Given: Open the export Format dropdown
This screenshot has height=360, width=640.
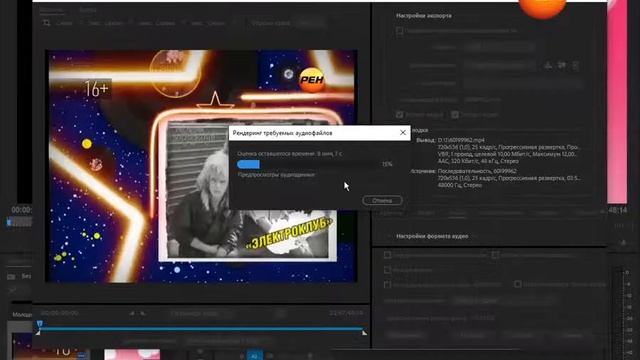Looking at the screenshot, I should click(x=500, y=47).
